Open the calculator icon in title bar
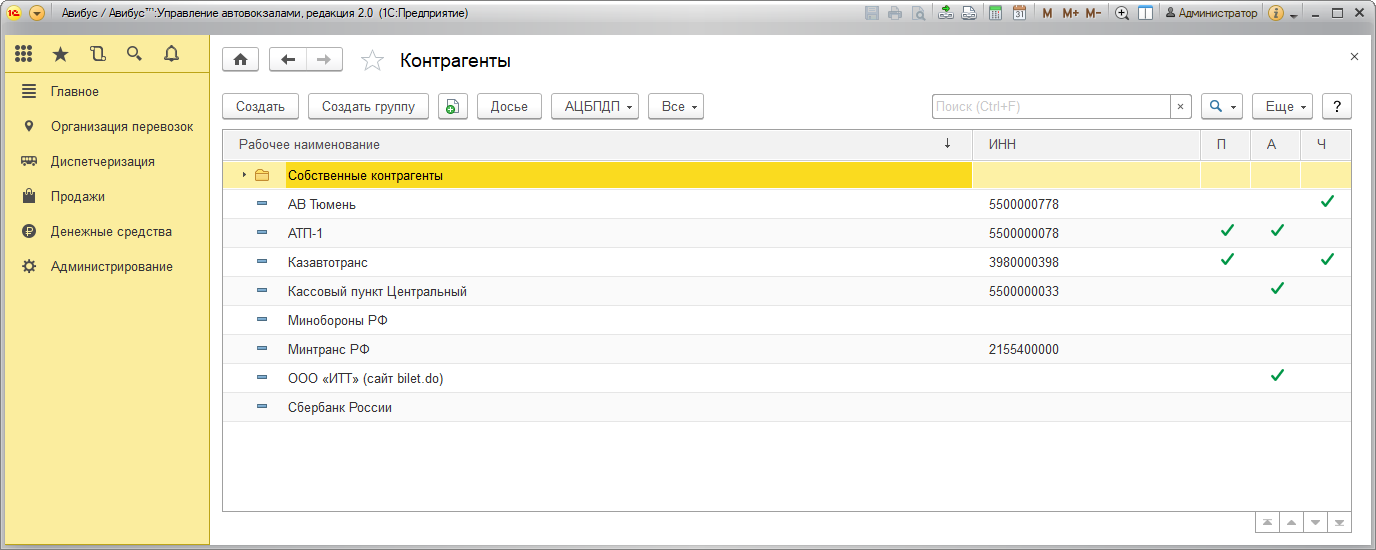 [x=995, y=13]
